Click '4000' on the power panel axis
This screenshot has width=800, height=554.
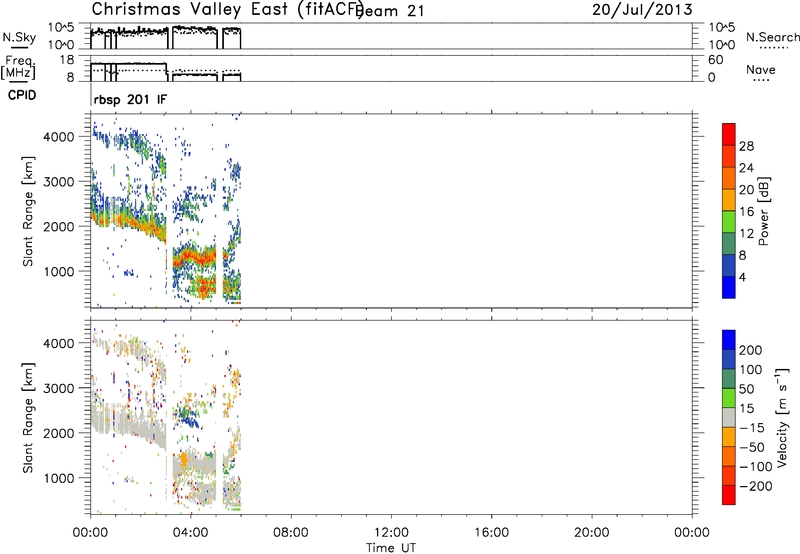(59, 137)
